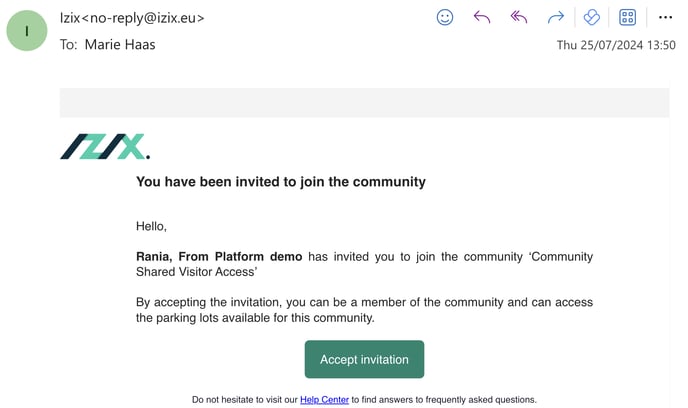Expand the More actions ellipsis menu

pos(665,17)
